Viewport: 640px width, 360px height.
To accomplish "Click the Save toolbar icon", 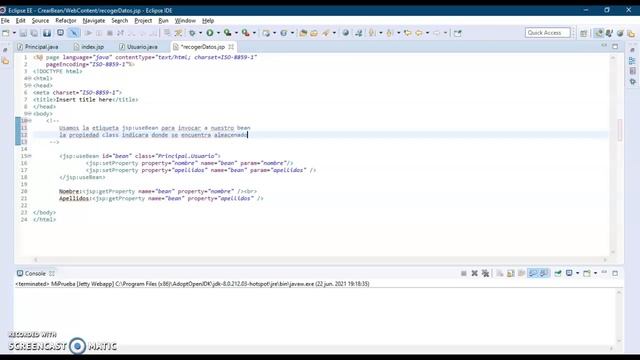I will 23,33.
